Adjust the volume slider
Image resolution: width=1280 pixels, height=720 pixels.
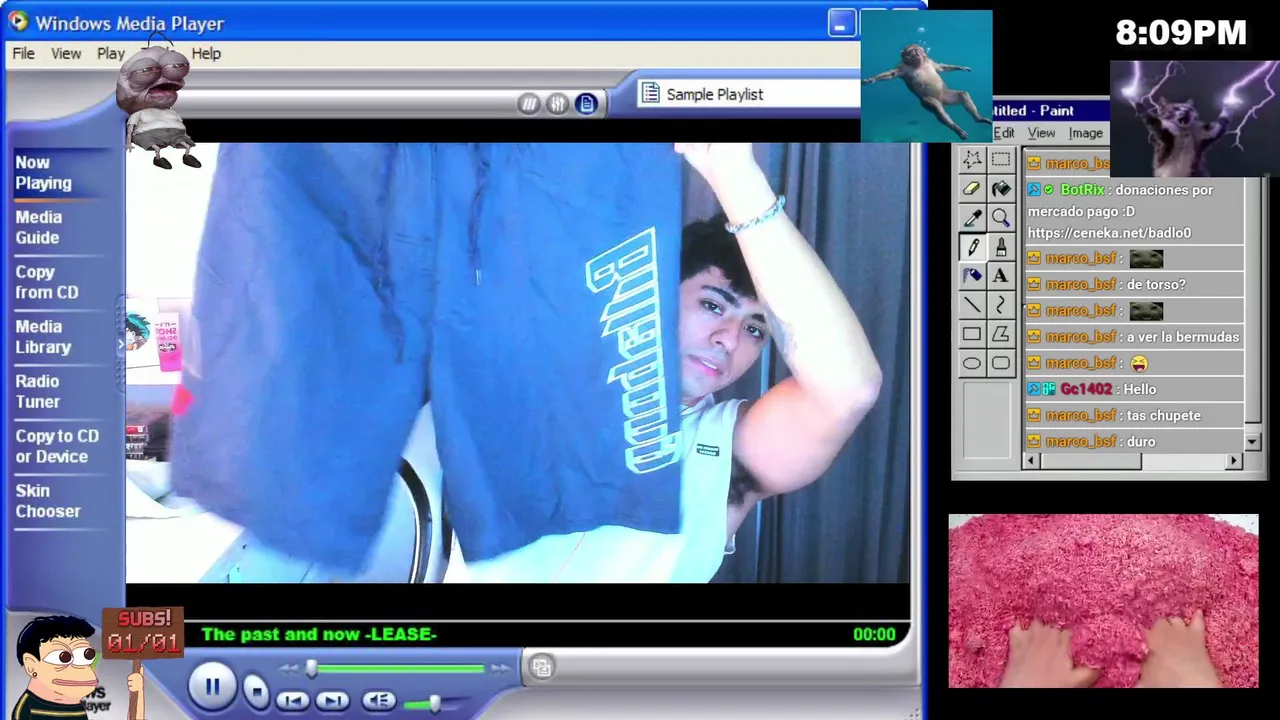click(x=435, y=704)
